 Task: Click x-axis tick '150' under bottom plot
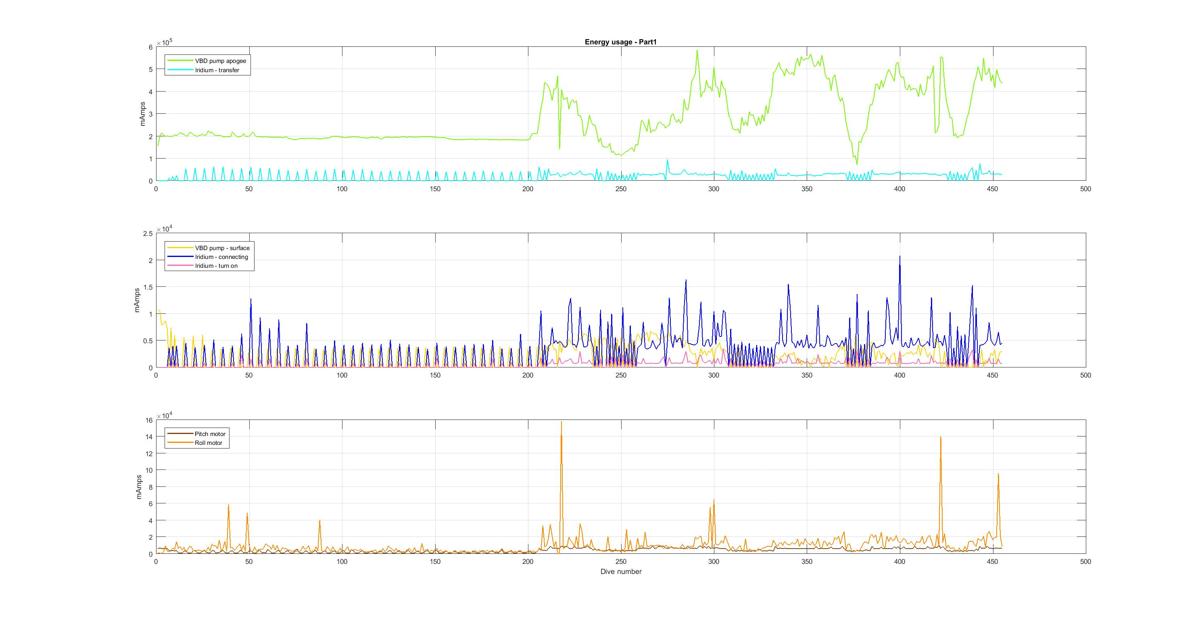click(435, 562)
